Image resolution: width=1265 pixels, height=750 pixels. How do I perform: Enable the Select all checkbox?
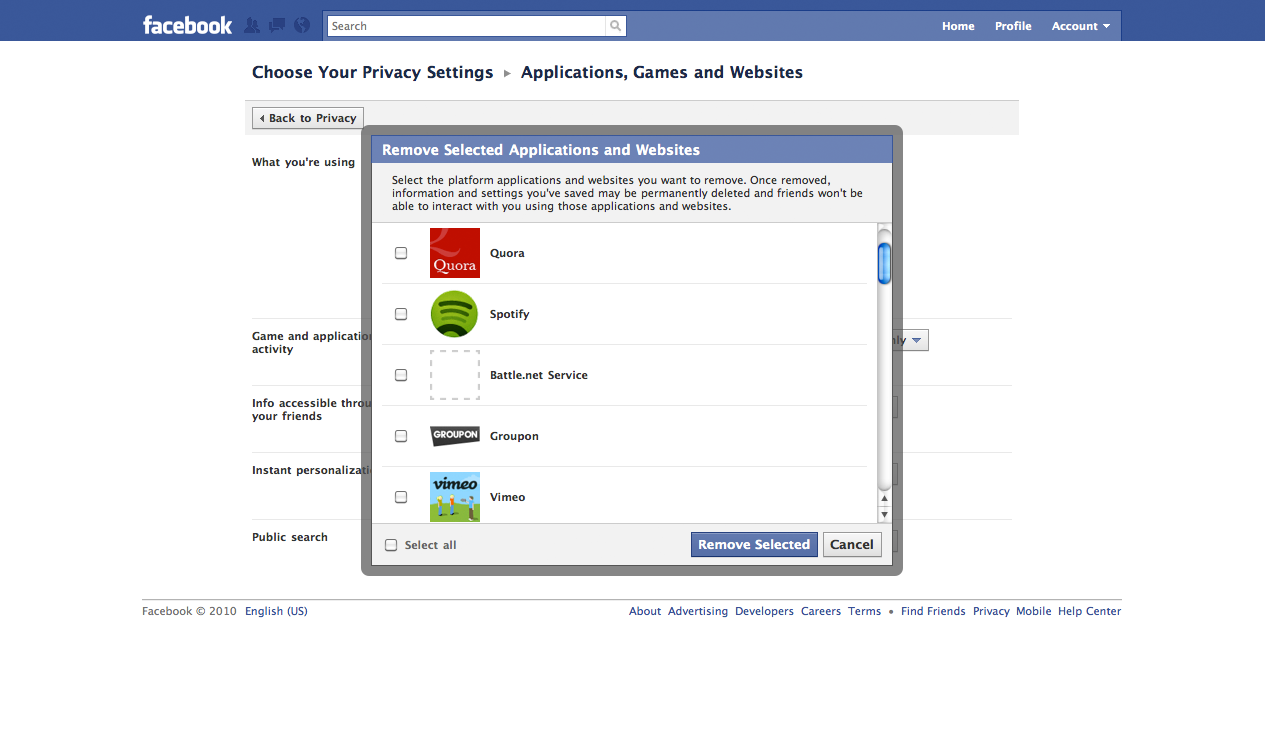tap(391, 545)
